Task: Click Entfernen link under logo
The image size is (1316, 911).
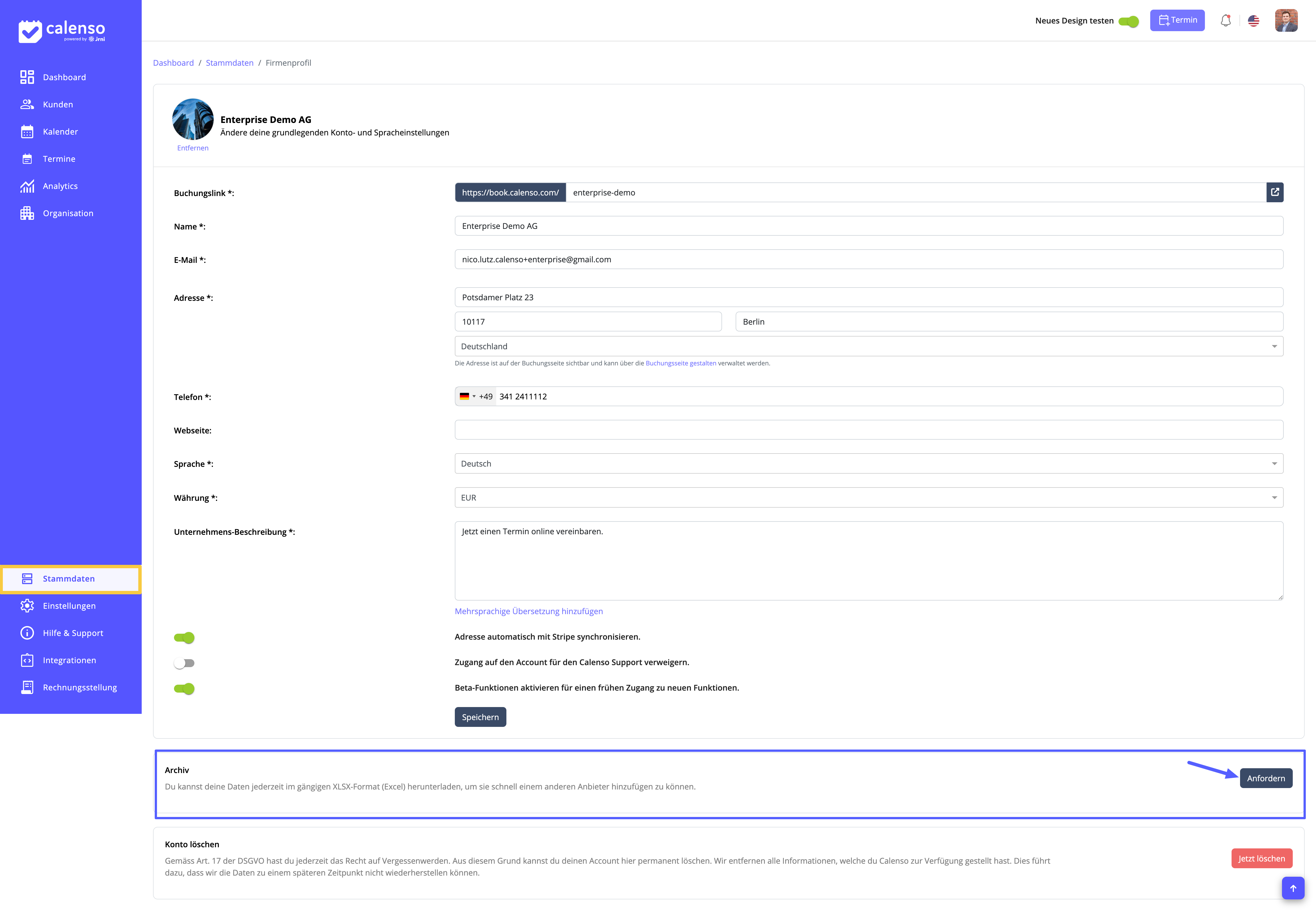Action: coord(193,148)
